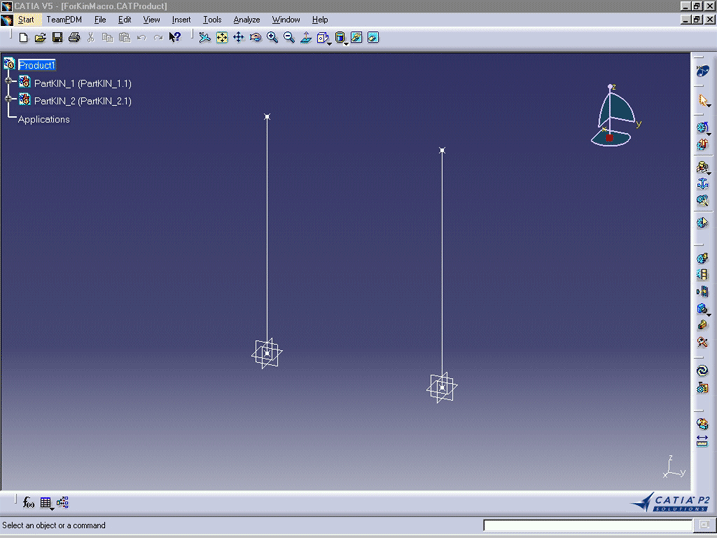Select the Pan view tool

[239, 38]
